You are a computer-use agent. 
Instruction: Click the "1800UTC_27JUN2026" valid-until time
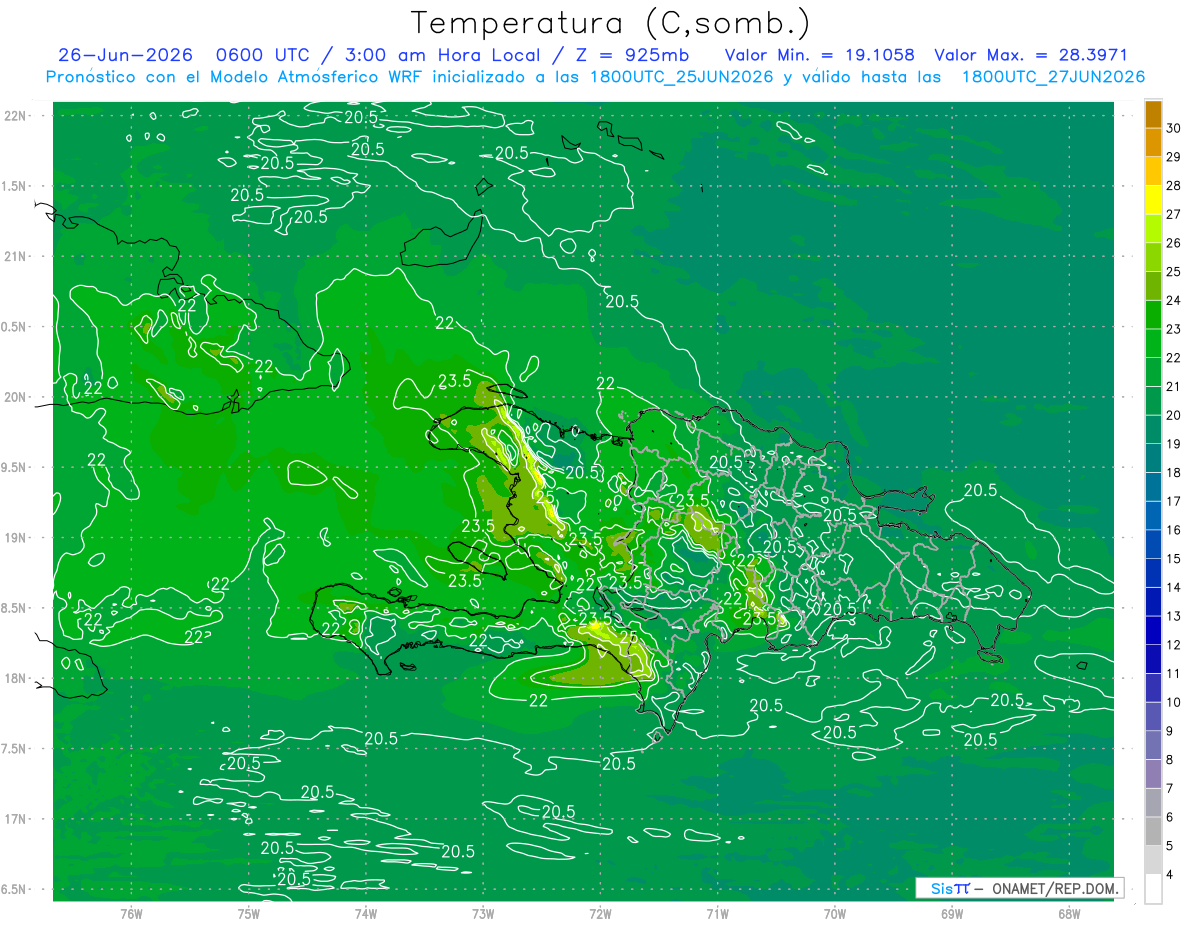click(x=1053, y=77)
